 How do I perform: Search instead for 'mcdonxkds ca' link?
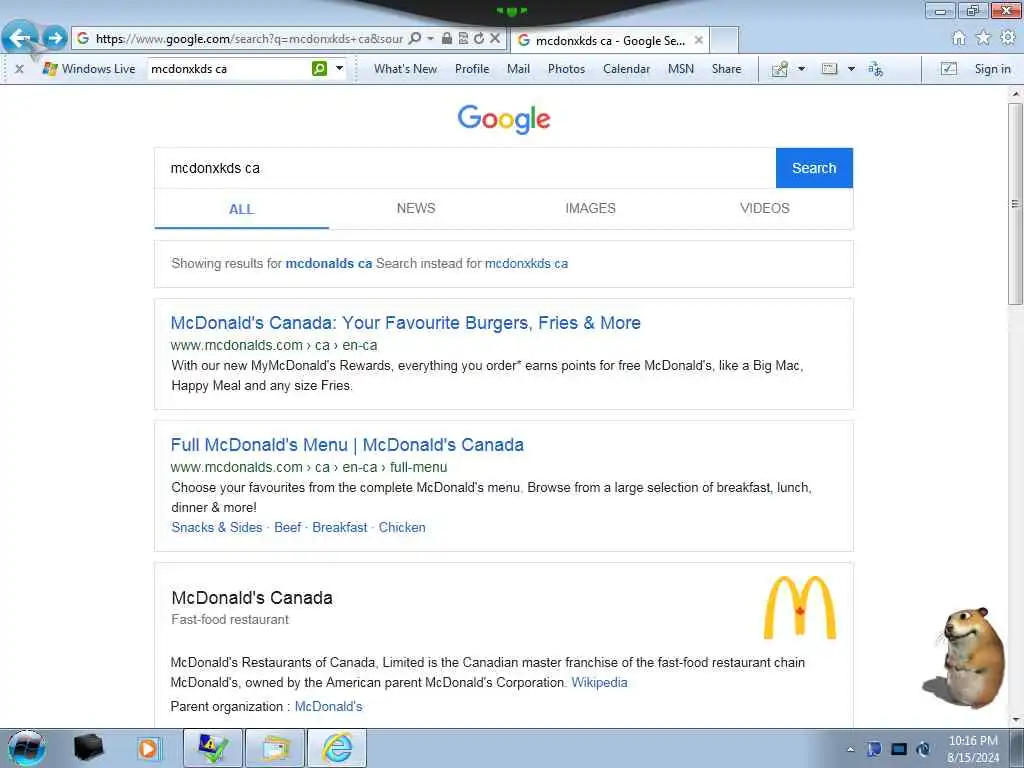coord(526,263)
